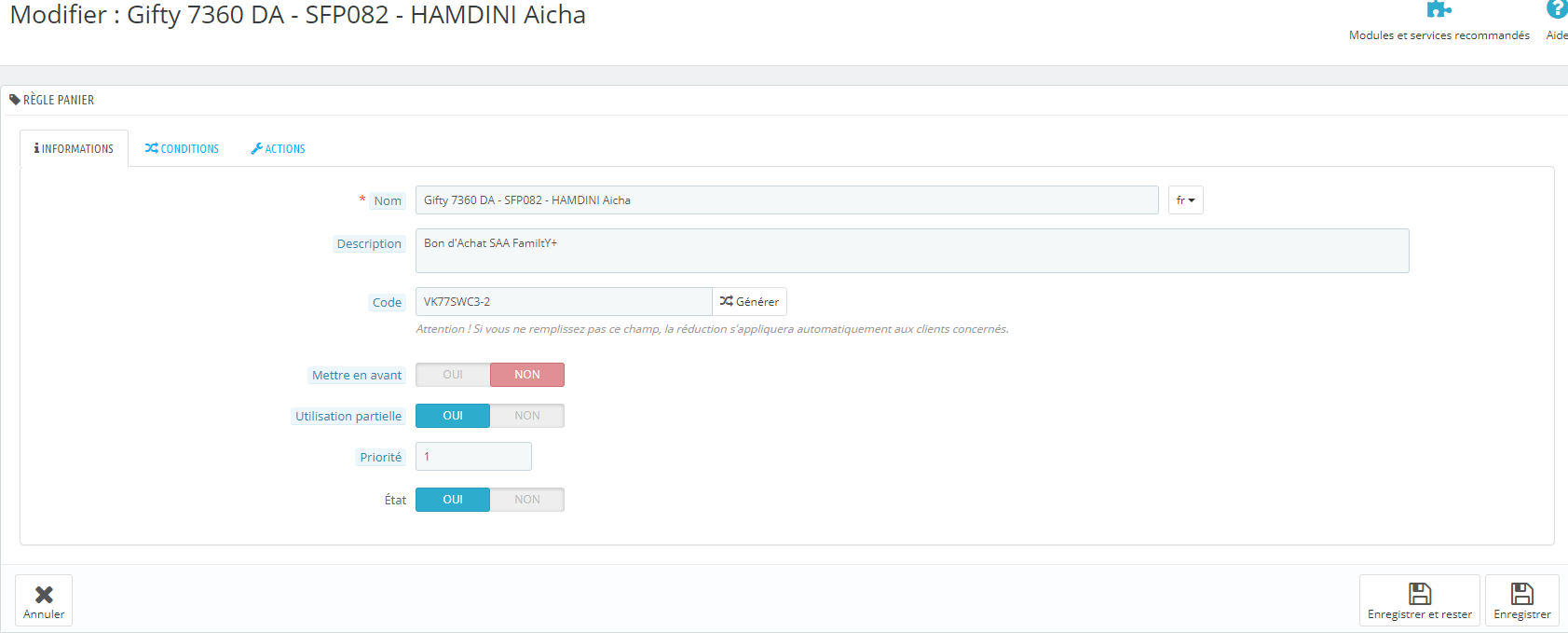The height and width of the screenshot is (633, 1568).
Task: Click the tag icon beside Règle Panier
Action: pos(15,100)
